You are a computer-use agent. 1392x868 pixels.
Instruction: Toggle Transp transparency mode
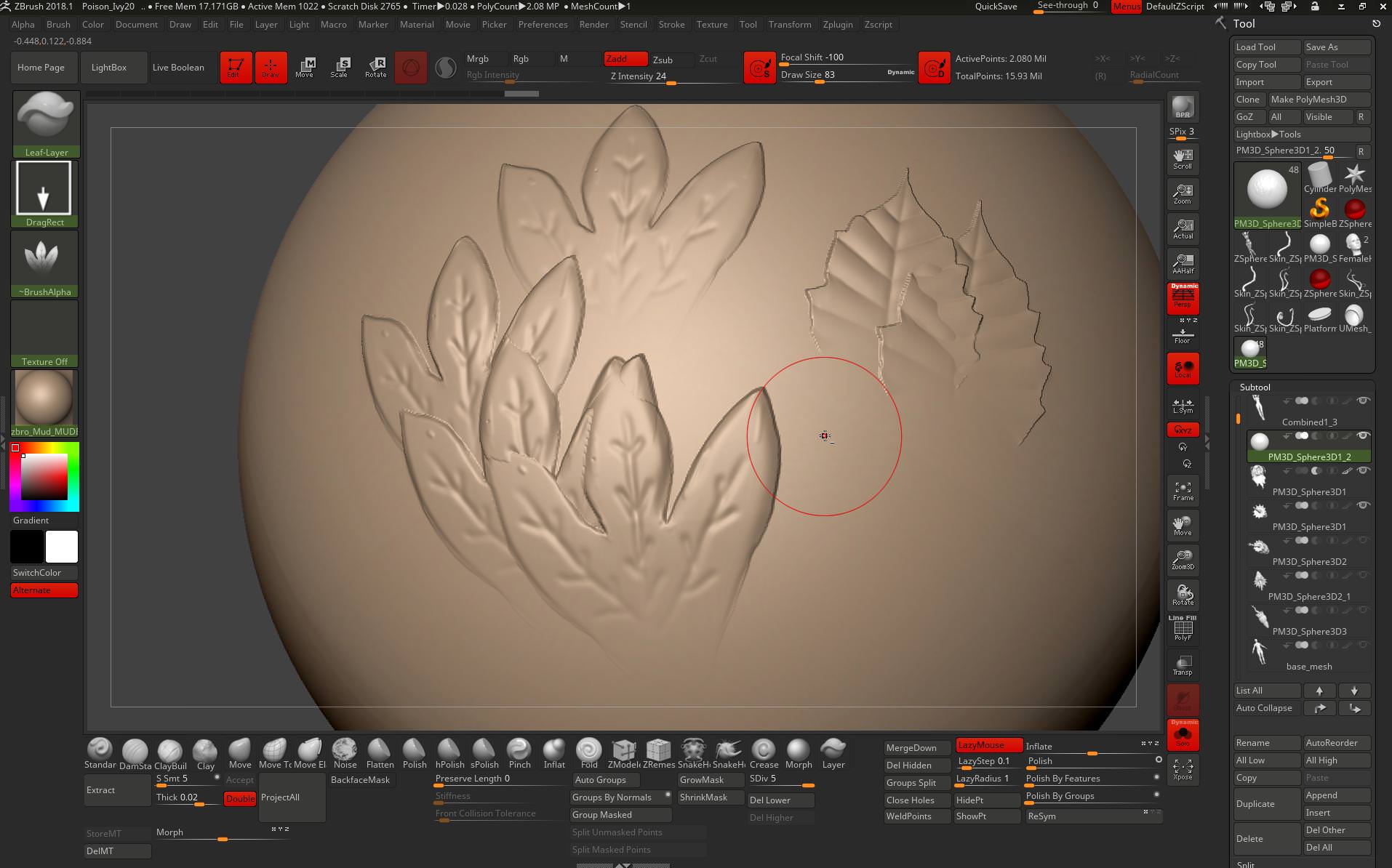pyautogui.click(x=1183, y=664)
